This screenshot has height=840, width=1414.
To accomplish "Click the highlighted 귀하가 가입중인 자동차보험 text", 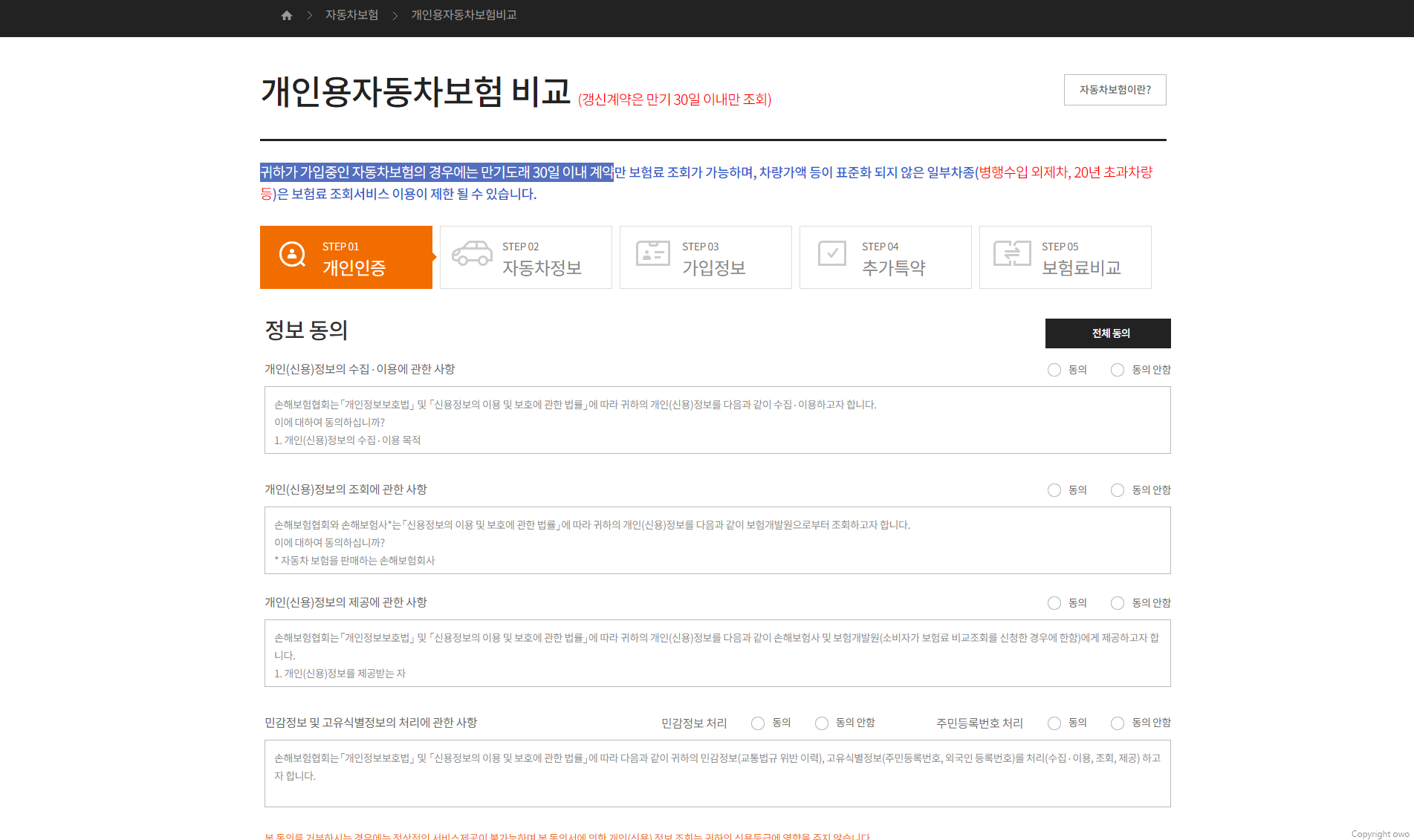I will tap(437, 172).
